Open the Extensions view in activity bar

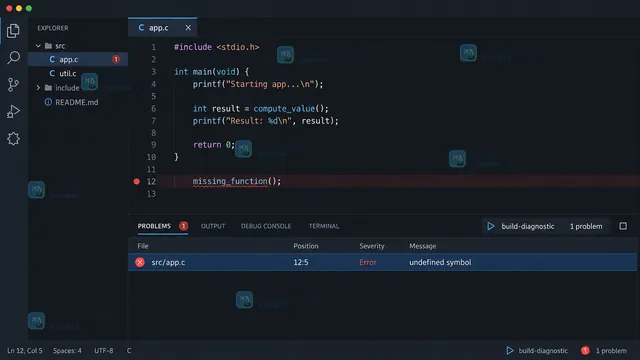click(x=13, y=139)
